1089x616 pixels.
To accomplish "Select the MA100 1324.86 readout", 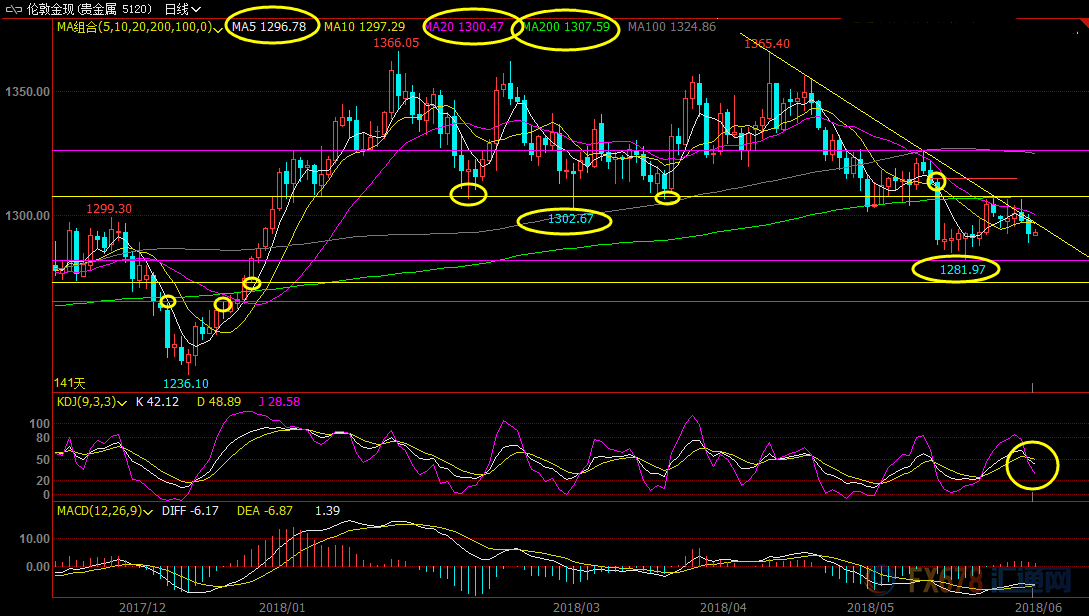I will (x=672, y=27).
